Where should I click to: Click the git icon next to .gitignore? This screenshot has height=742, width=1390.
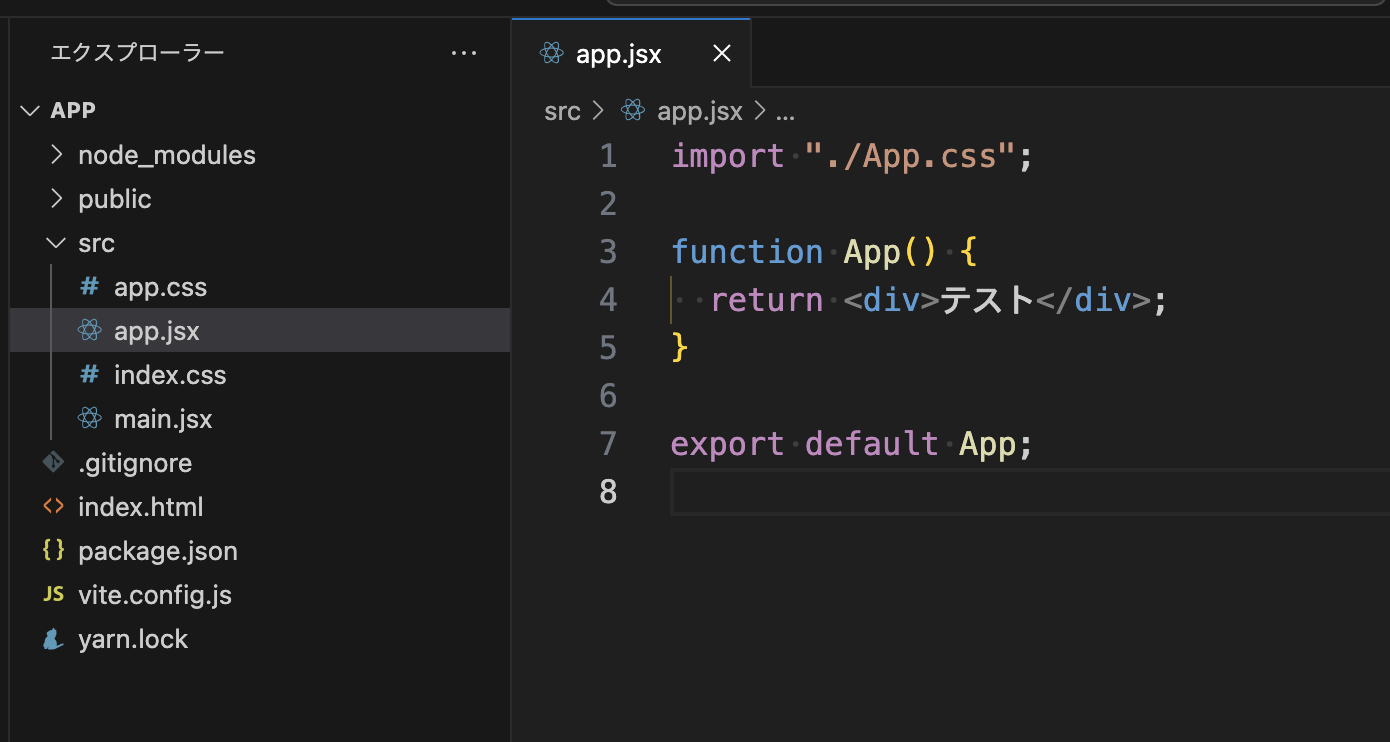[53, 462]
